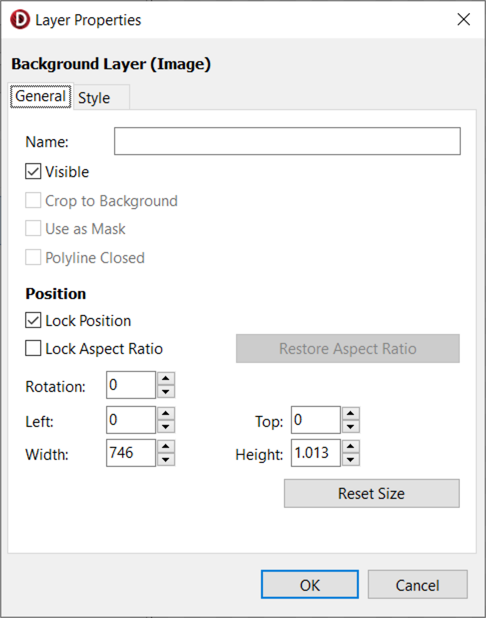Increase the Width value up arrow

click(x=166, y=447)
